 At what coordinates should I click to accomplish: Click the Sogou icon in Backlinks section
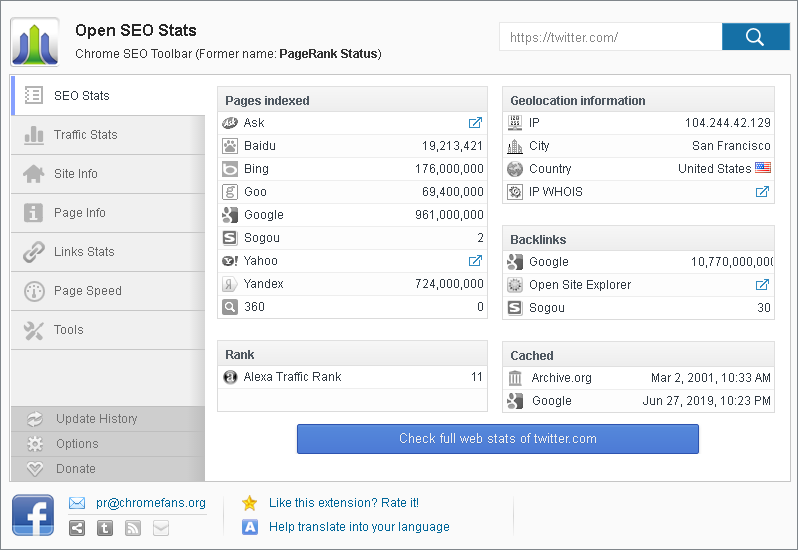pos(515,308)
